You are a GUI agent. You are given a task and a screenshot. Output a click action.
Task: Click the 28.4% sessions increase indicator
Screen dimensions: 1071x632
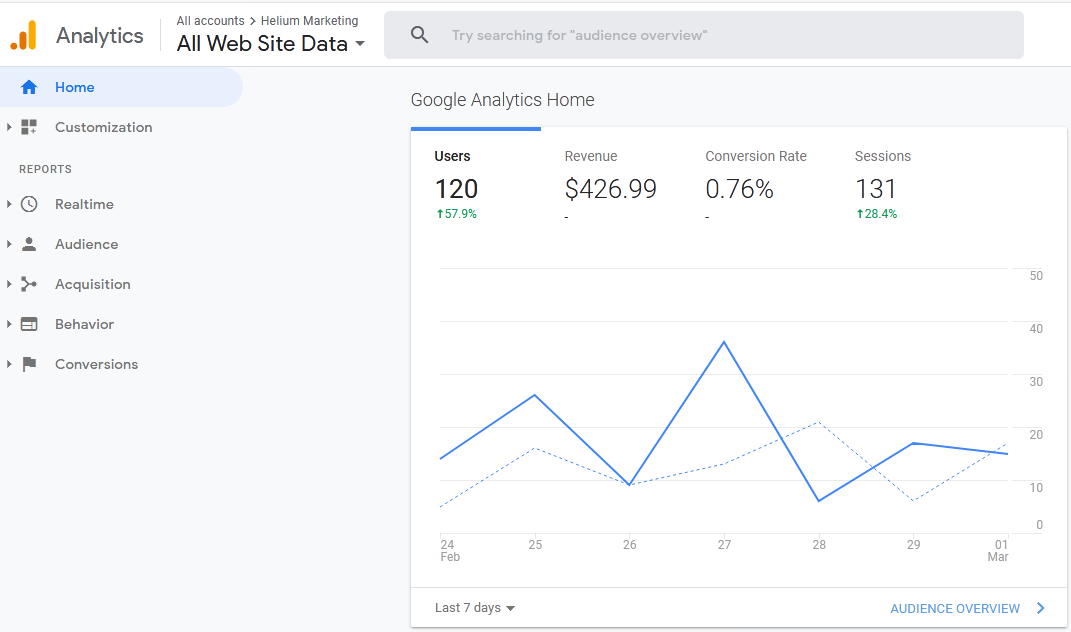[x=876, y=214]
